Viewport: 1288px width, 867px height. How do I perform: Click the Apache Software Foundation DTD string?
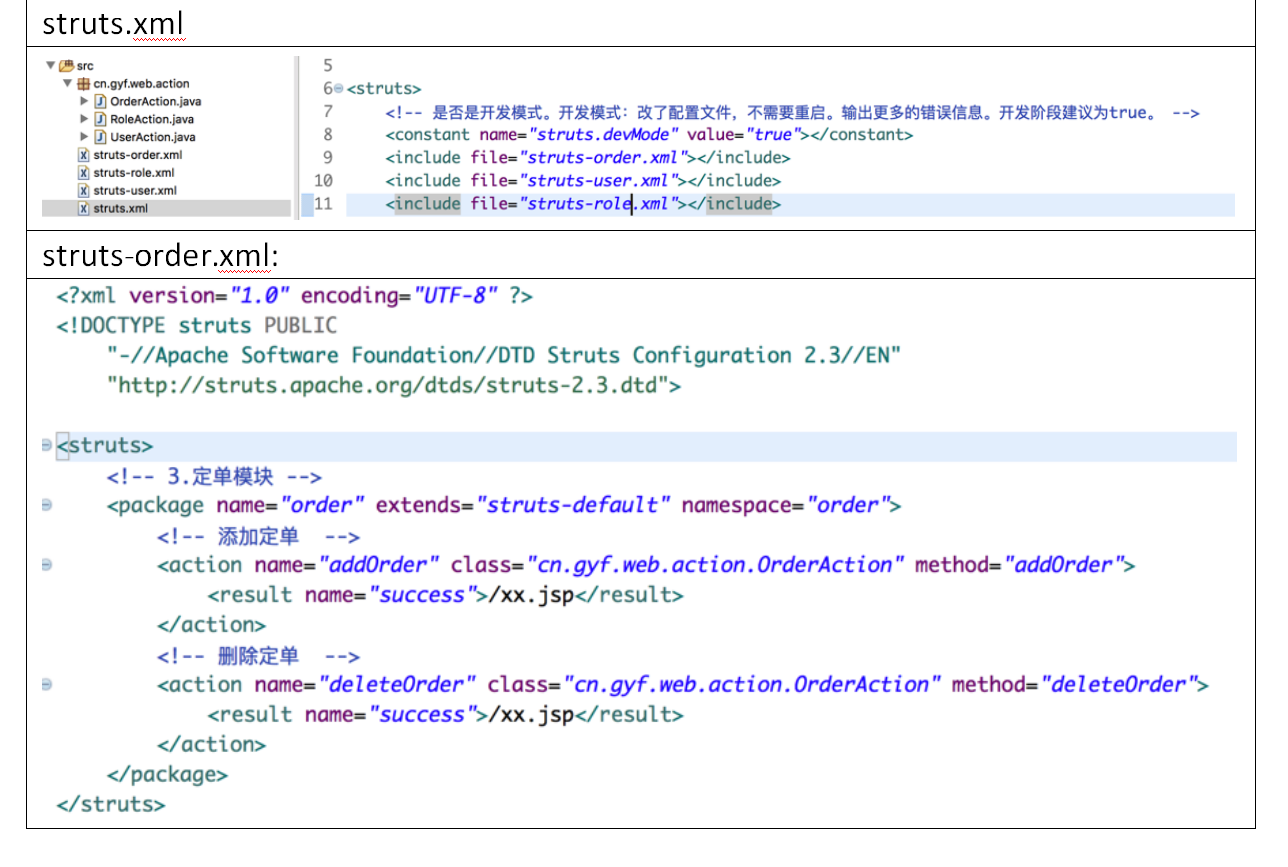click(504, 356)
